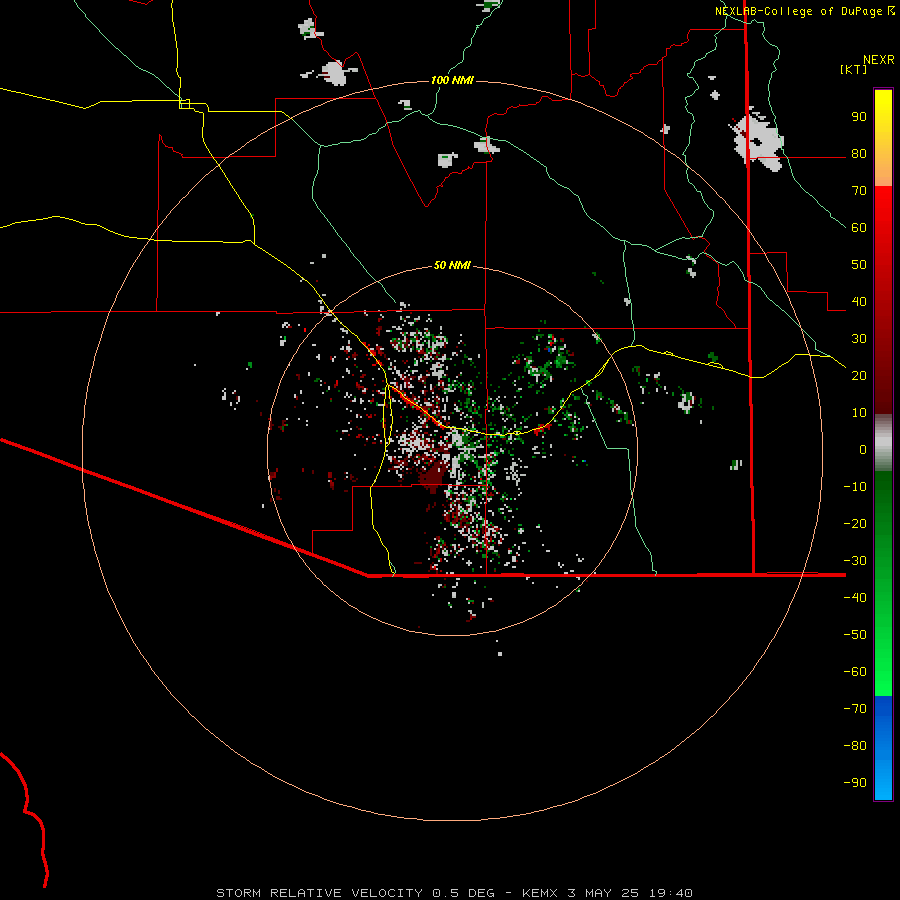Click the -10 value on the velocity scale

click(855, 487)
